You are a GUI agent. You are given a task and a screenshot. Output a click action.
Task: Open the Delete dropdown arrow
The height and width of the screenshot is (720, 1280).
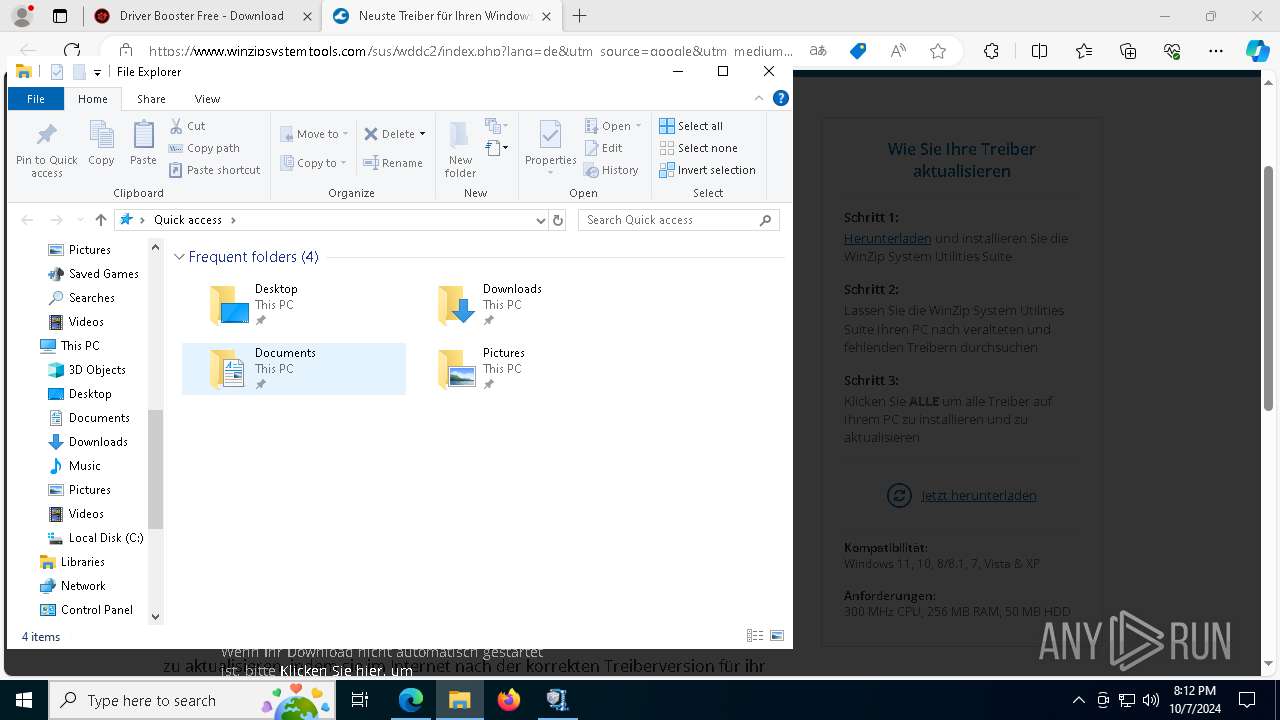pos(422,134)
